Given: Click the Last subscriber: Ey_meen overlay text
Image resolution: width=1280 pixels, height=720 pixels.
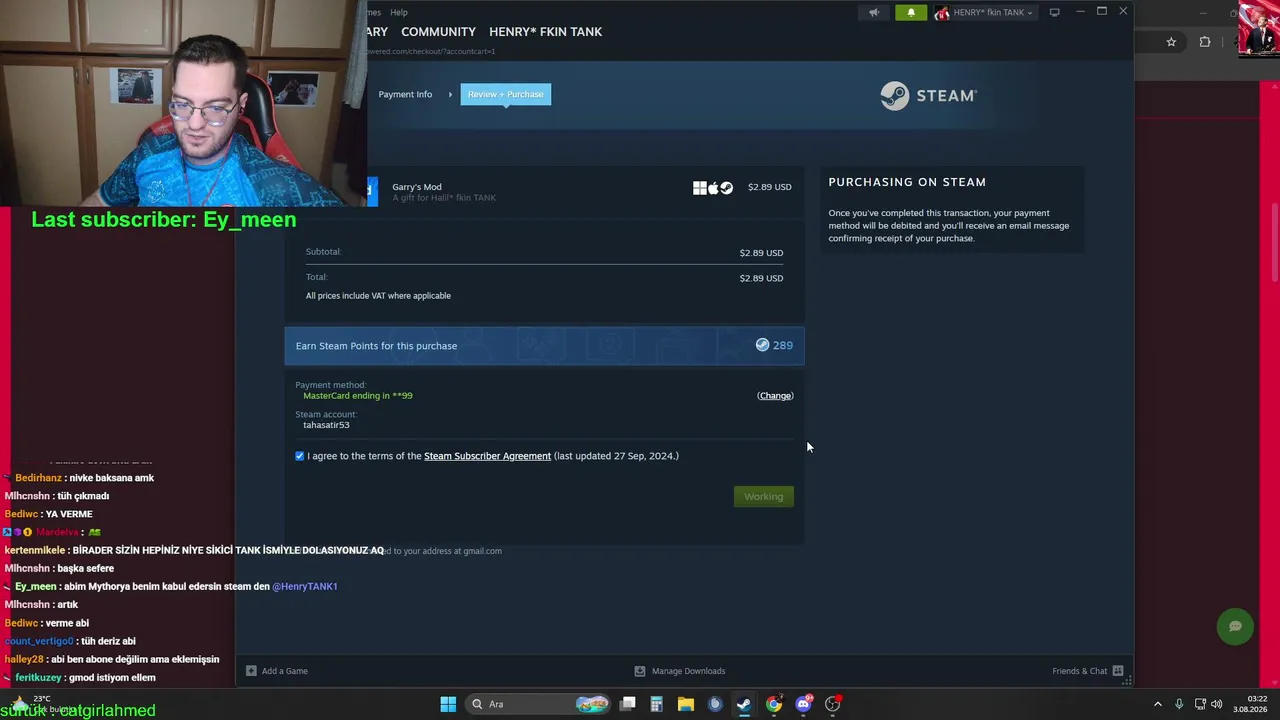Looking at the screenshot, I should 164,220.
